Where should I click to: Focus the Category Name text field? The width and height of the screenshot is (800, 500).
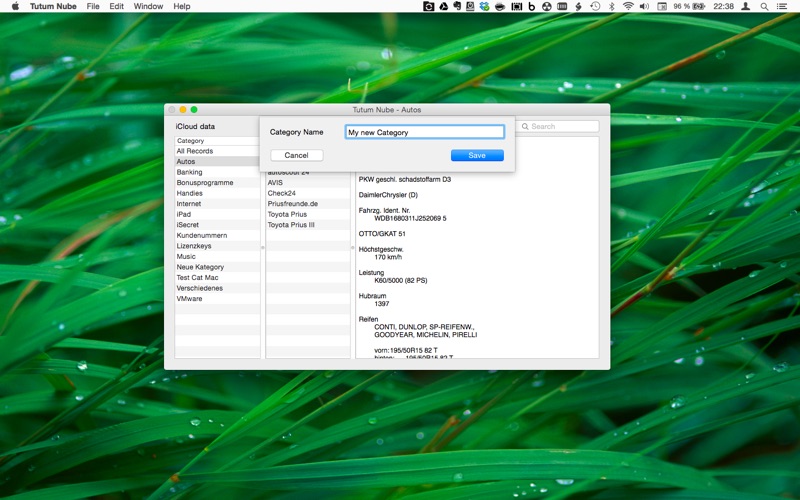tap(424, 132)
